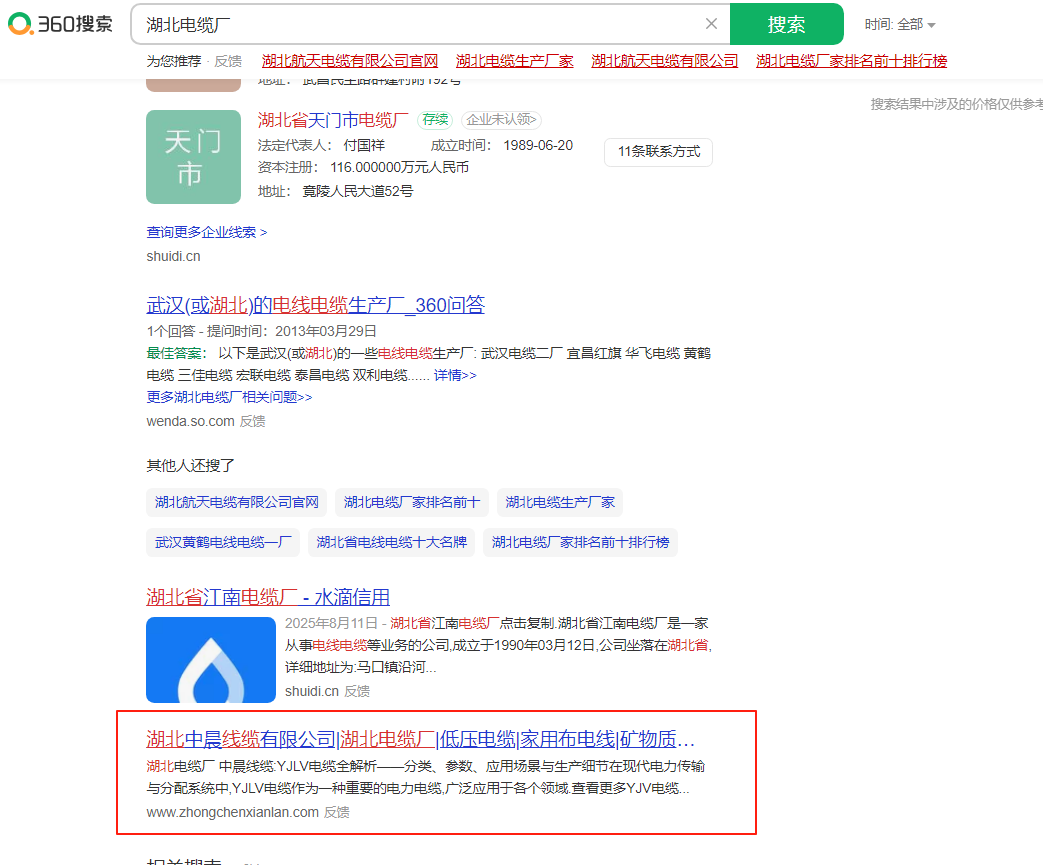
Task: Select related search 湖北省电线电缆十大名牌
Action: coord(391,543)
